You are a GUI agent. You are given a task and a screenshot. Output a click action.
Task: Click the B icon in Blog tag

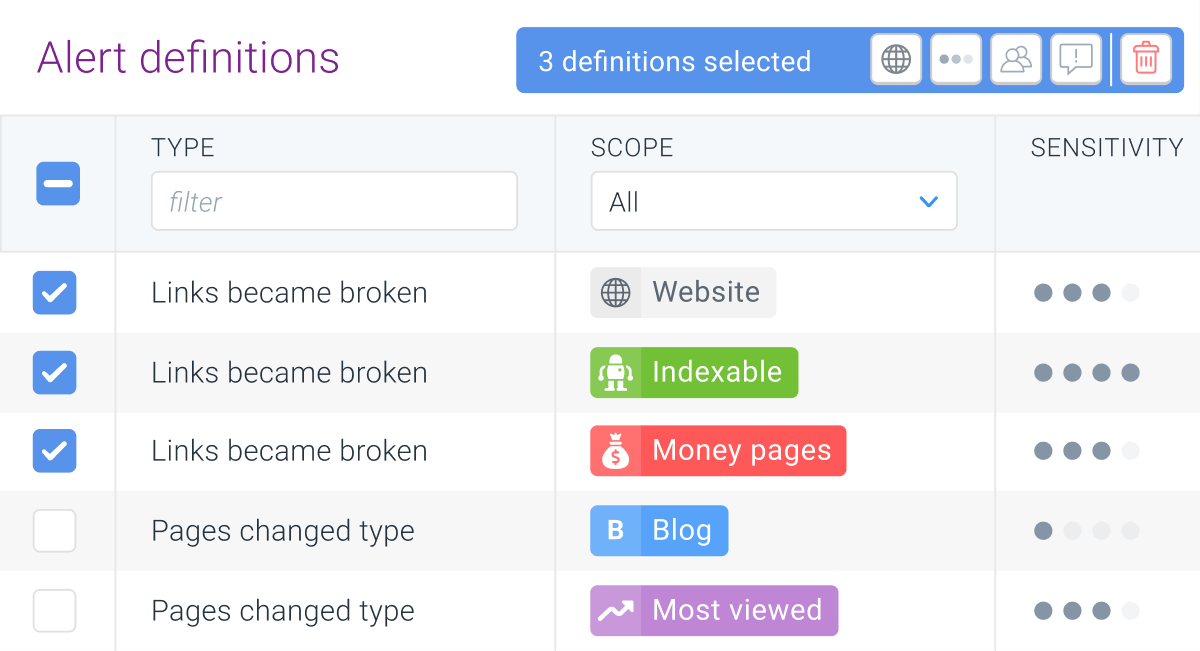(x=615, y=531)
